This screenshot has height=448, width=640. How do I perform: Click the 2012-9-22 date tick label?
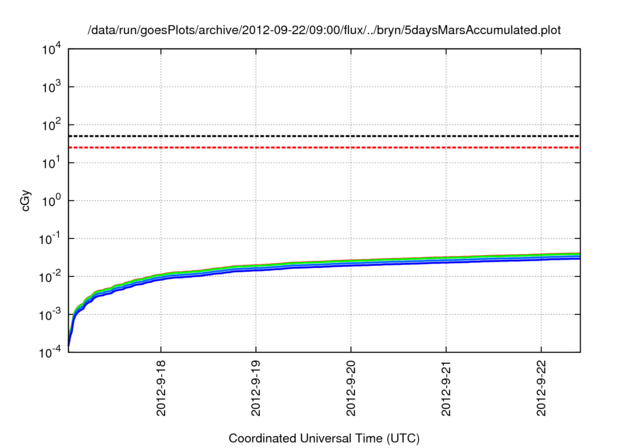coord(541,388)
